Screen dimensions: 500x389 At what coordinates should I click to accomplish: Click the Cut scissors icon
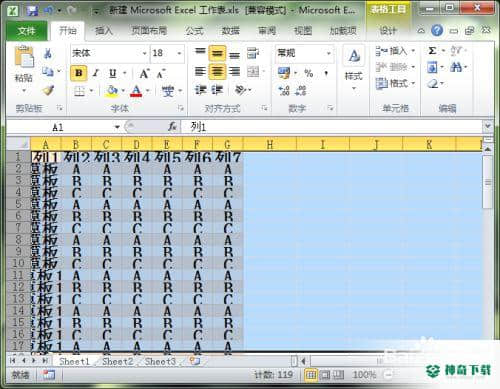point(48,53)
